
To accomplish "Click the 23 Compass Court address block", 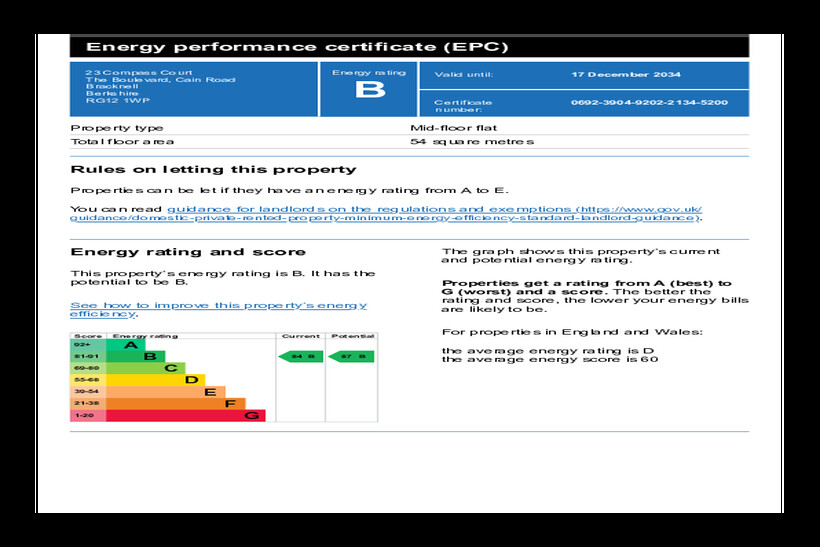I will [x=160, y=88].
